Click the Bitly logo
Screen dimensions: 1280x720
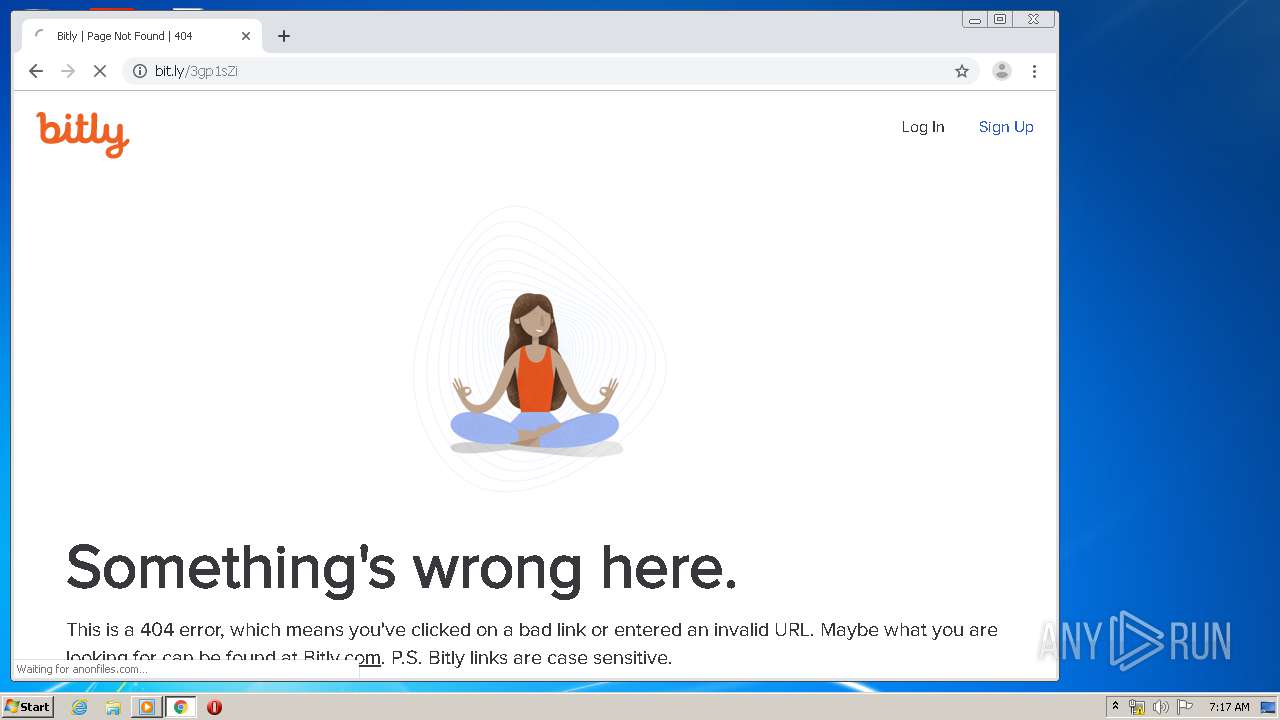pos(83,134)
